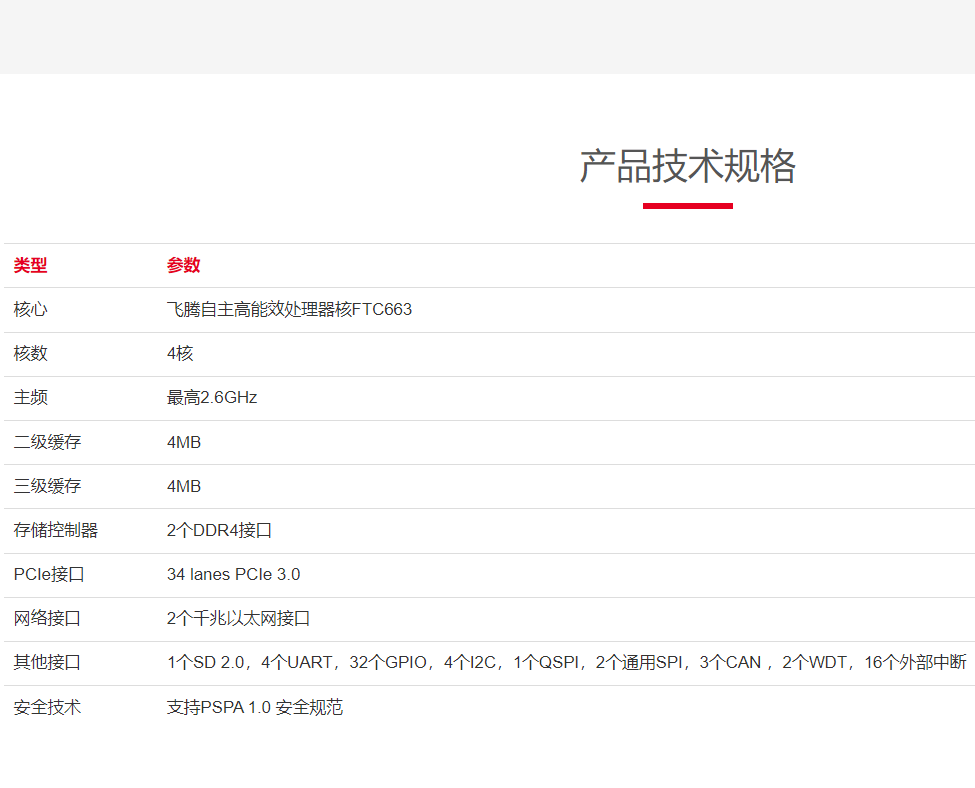Click the 其他接口 row label
Screen dimensions: 975x788
click(x=47, y=662)
